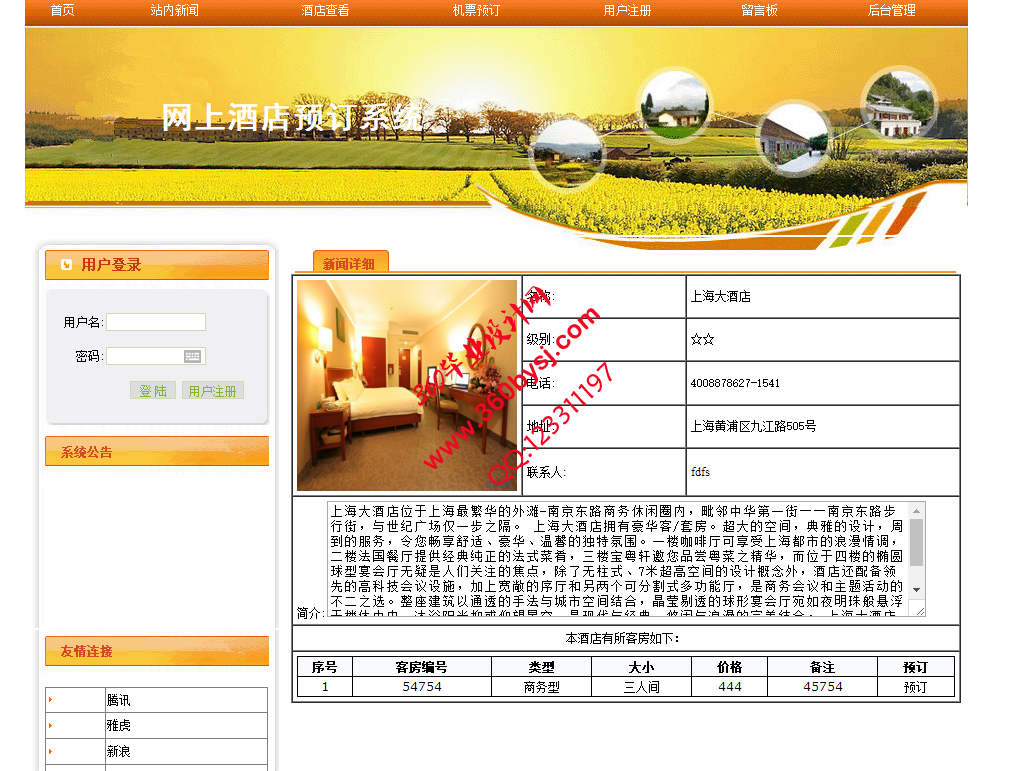Click the 本酒店有所客房如下 heading

[622, 638]
